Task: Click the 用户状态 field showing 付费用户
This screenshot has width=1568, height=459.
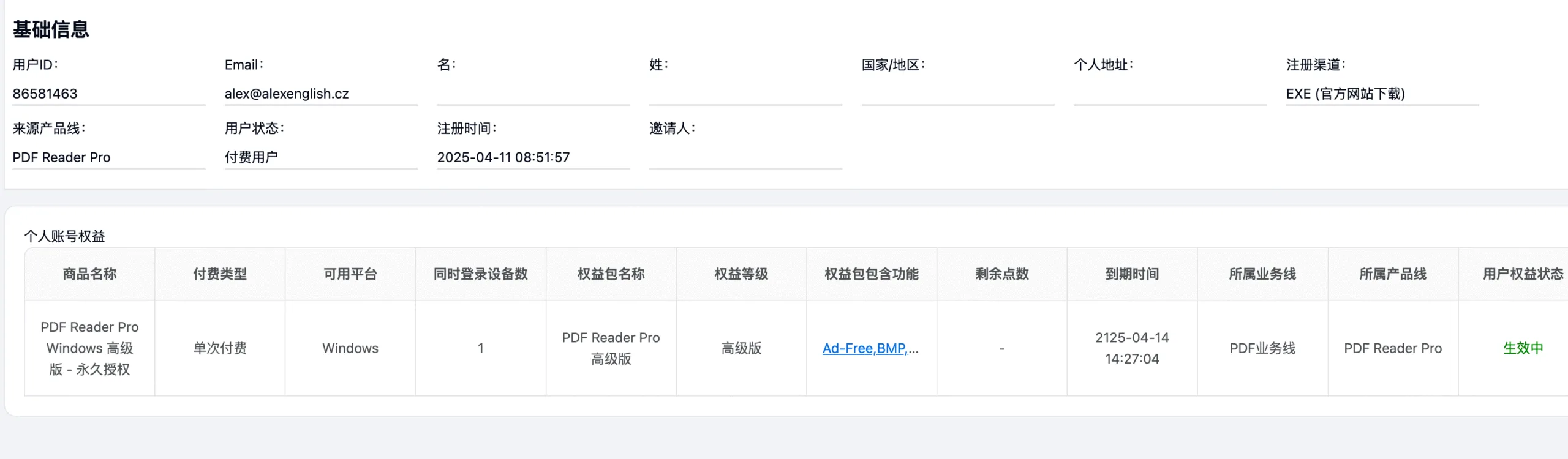Action: pyautogui.click(x=321, y=157)
